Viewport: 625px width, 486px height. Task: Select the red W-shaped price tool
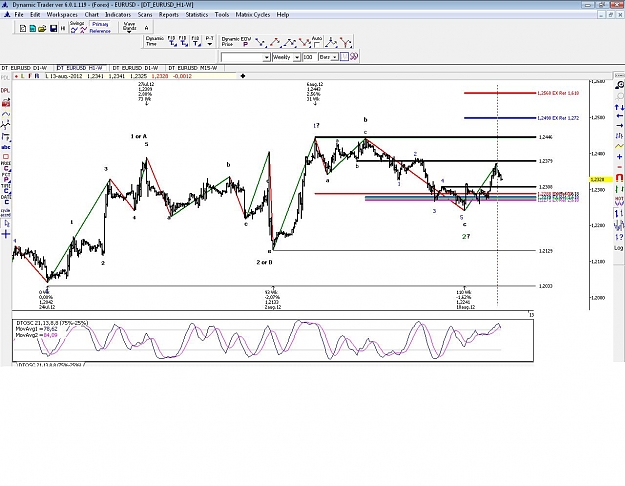point(305,42)
